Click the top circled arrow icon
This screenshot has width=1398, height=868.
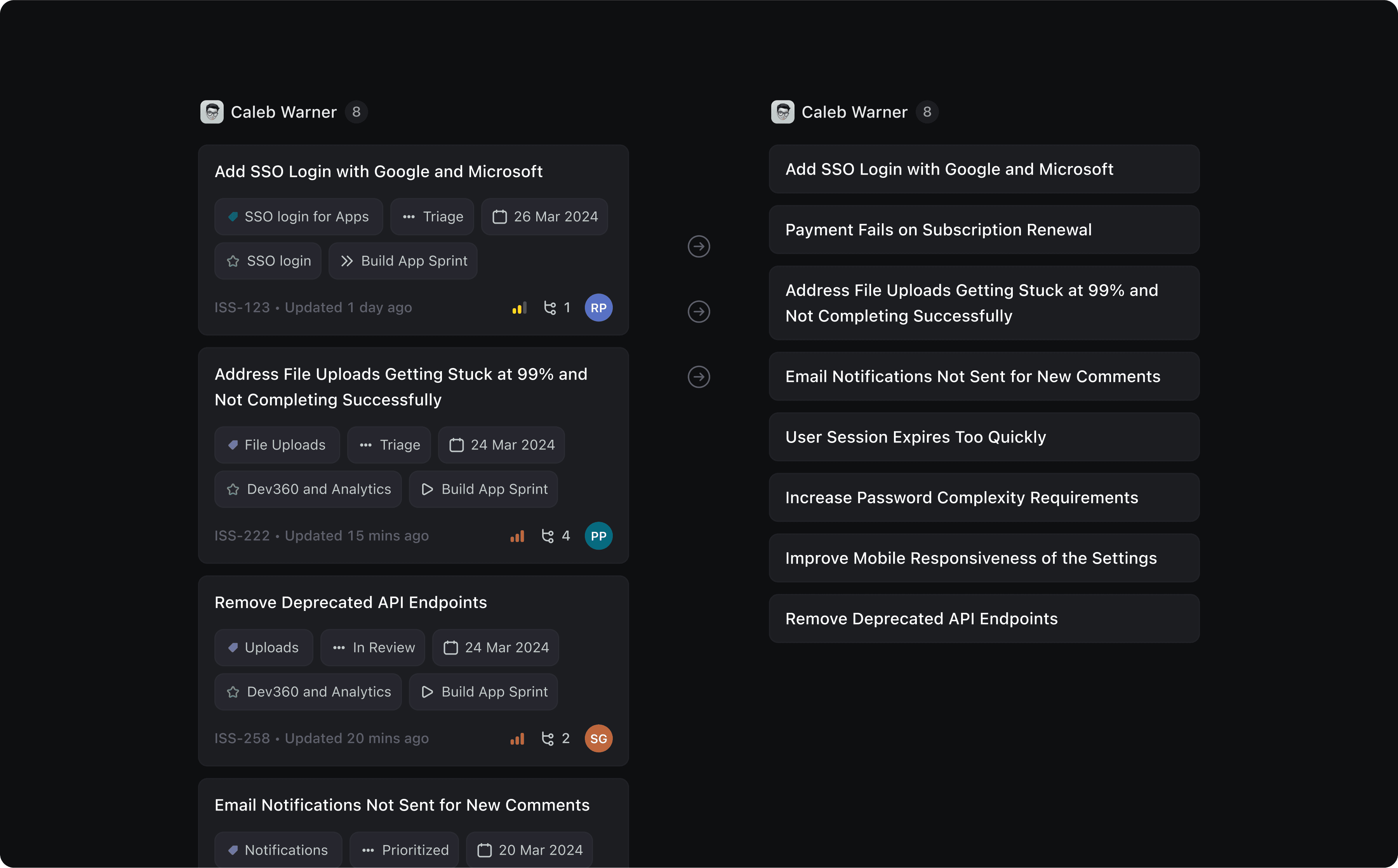click(x=699, y=246)
